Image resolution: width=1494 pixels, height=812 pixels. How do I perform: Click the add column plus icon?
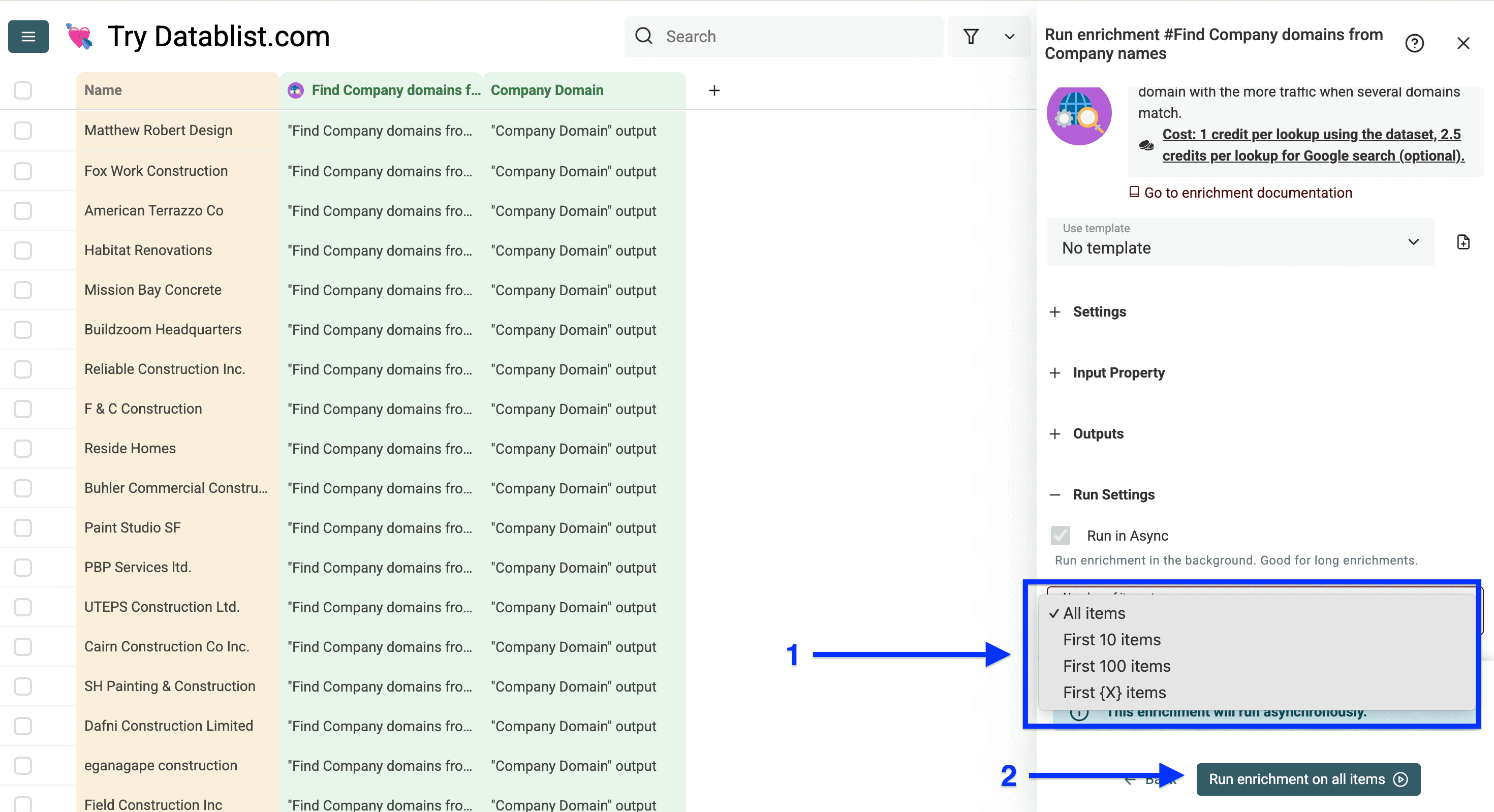pyautogui.click(x=714, y=90)
